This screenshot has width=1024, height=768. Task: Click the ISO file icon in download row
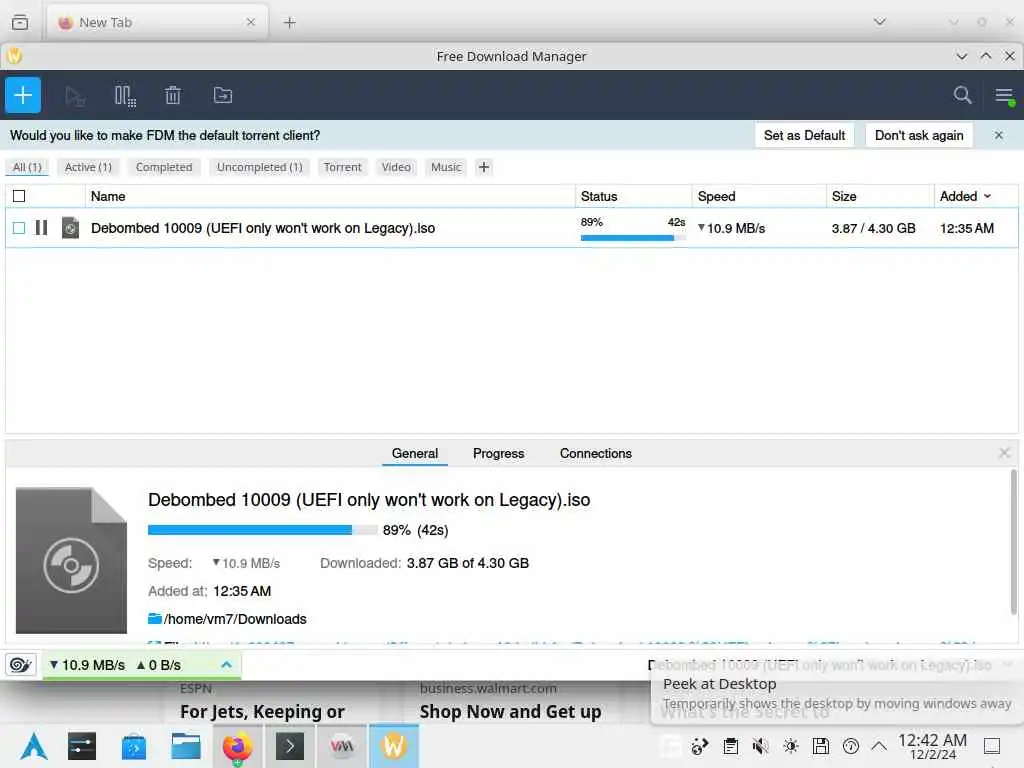tap(71, 228)
